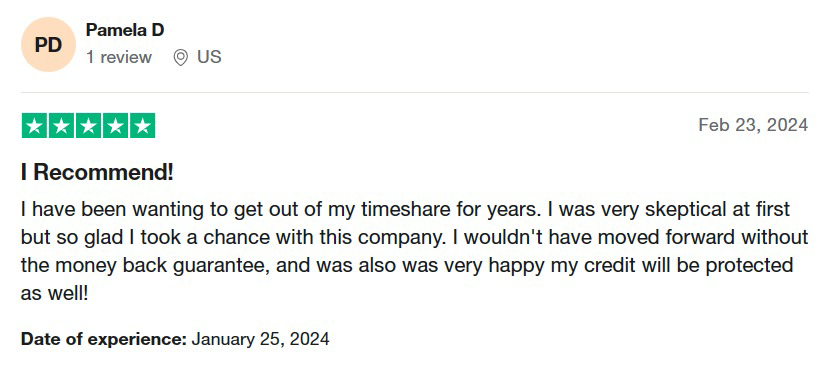Open the 'I Recommend!' review title
This screenshot has height=367, width=827.
click(x=97, y=172)
